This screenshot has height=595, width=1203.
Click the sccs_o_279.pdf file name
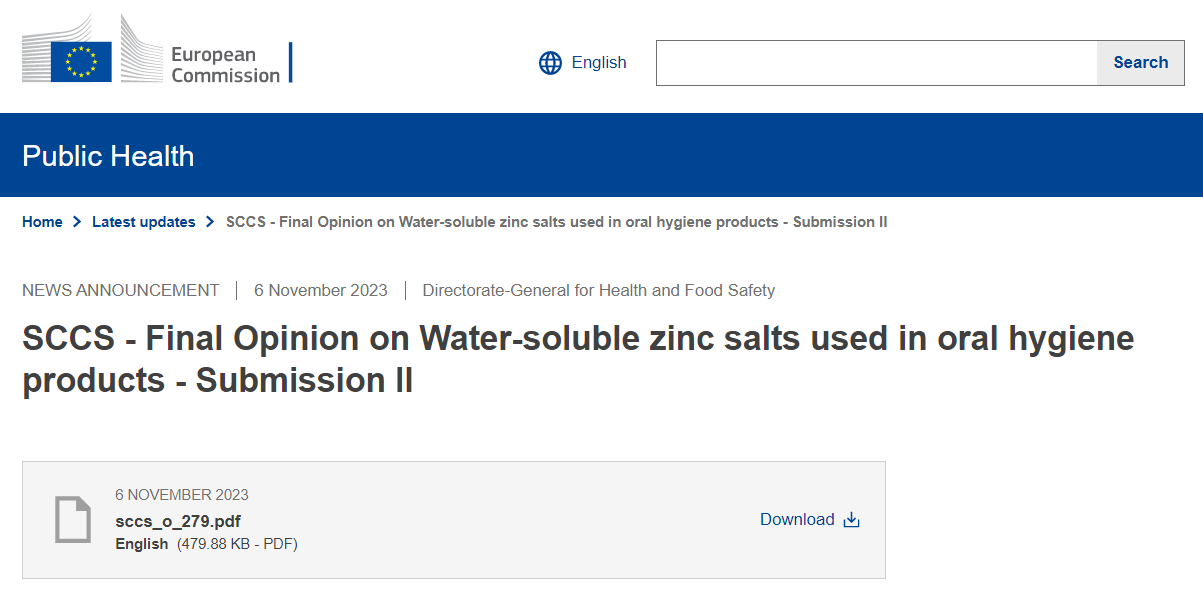[178, 521]
